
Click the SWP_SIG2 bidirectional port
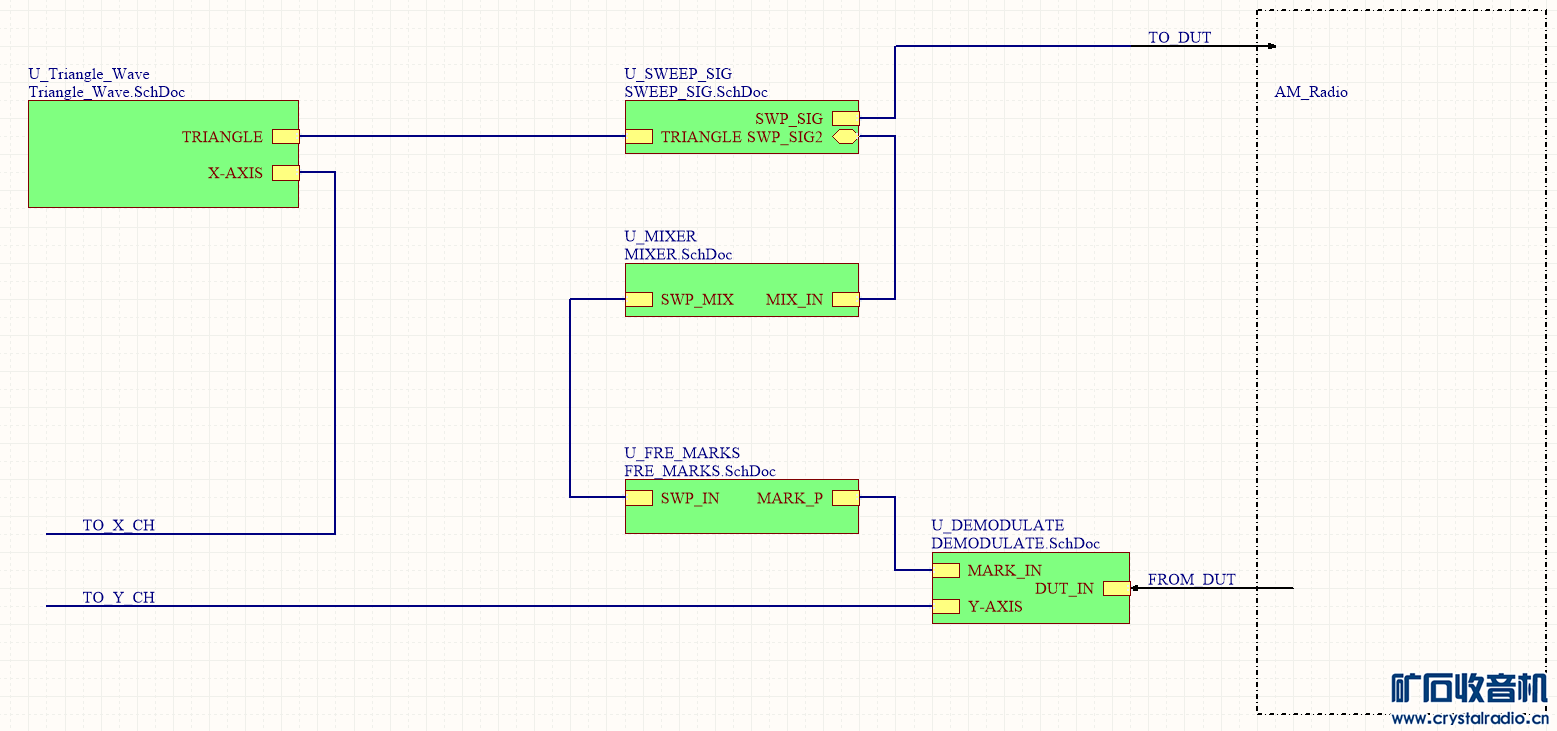click(x=845, y=137)
